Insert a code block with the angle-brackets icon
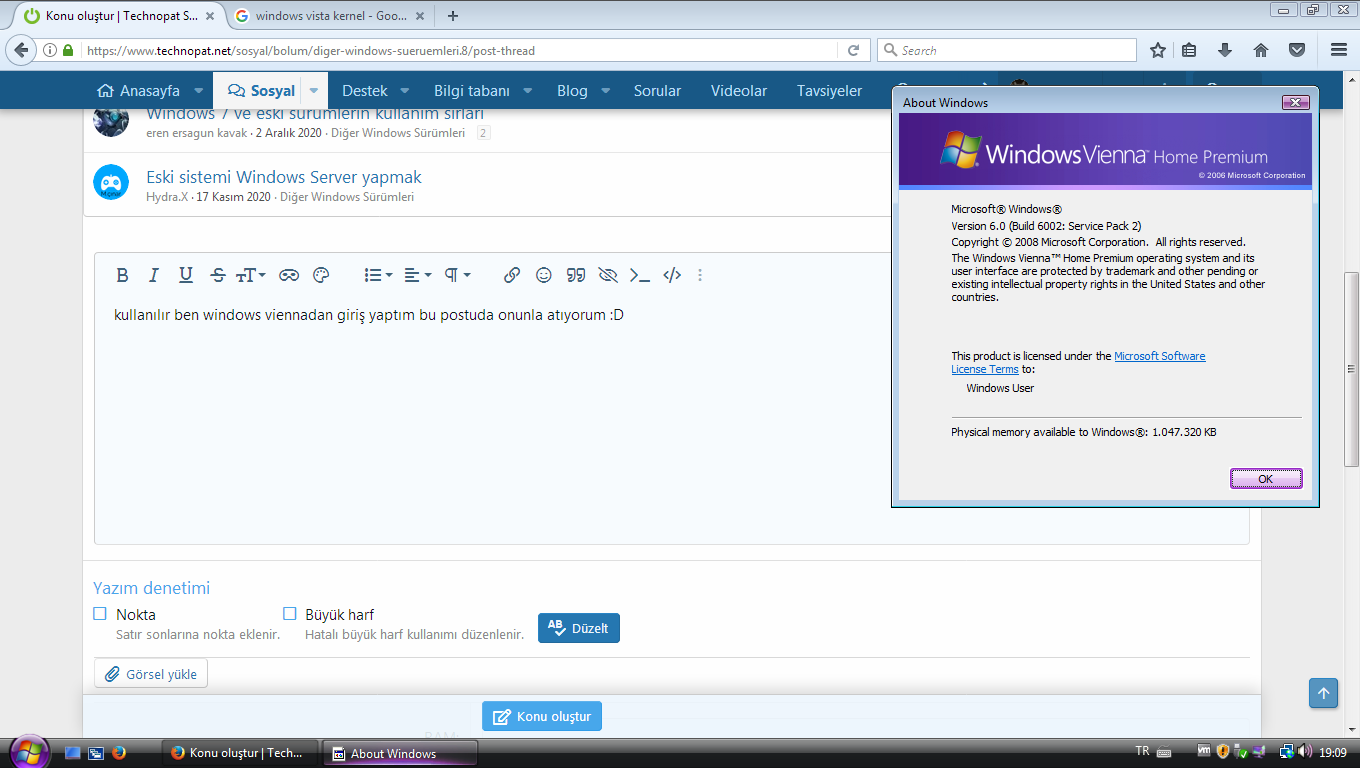1360x768 pixels. 672,275
